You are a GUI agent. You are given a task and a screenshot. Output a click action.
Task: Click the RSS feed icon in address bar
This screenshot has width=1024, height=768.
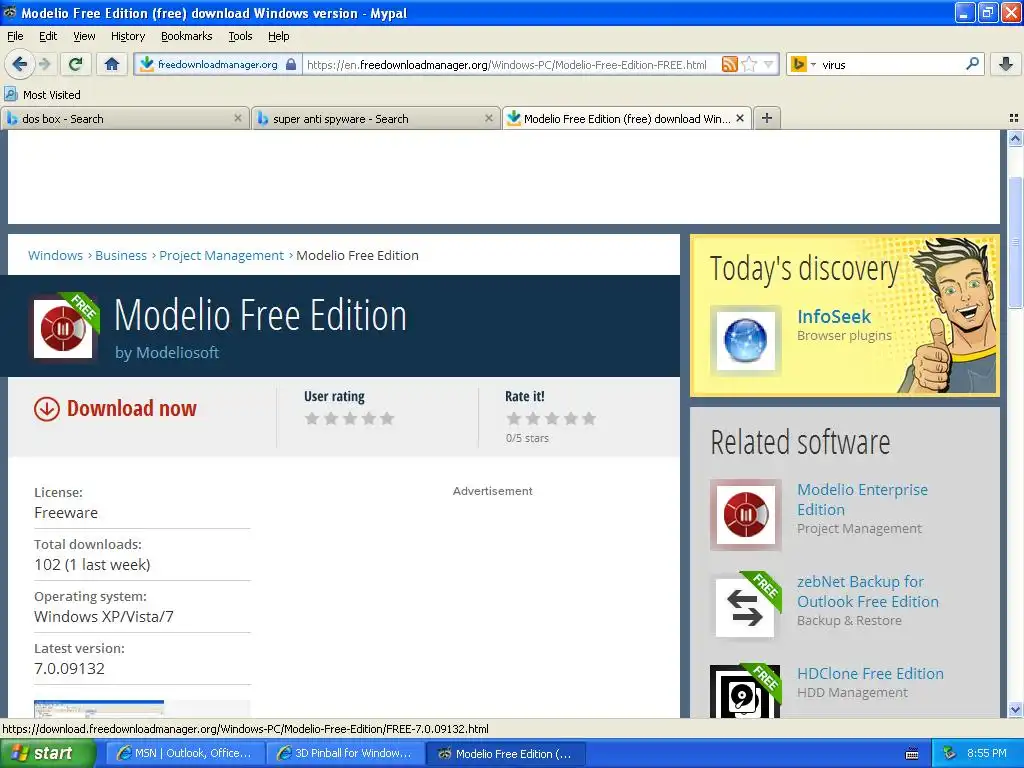(x=729, y=64)
